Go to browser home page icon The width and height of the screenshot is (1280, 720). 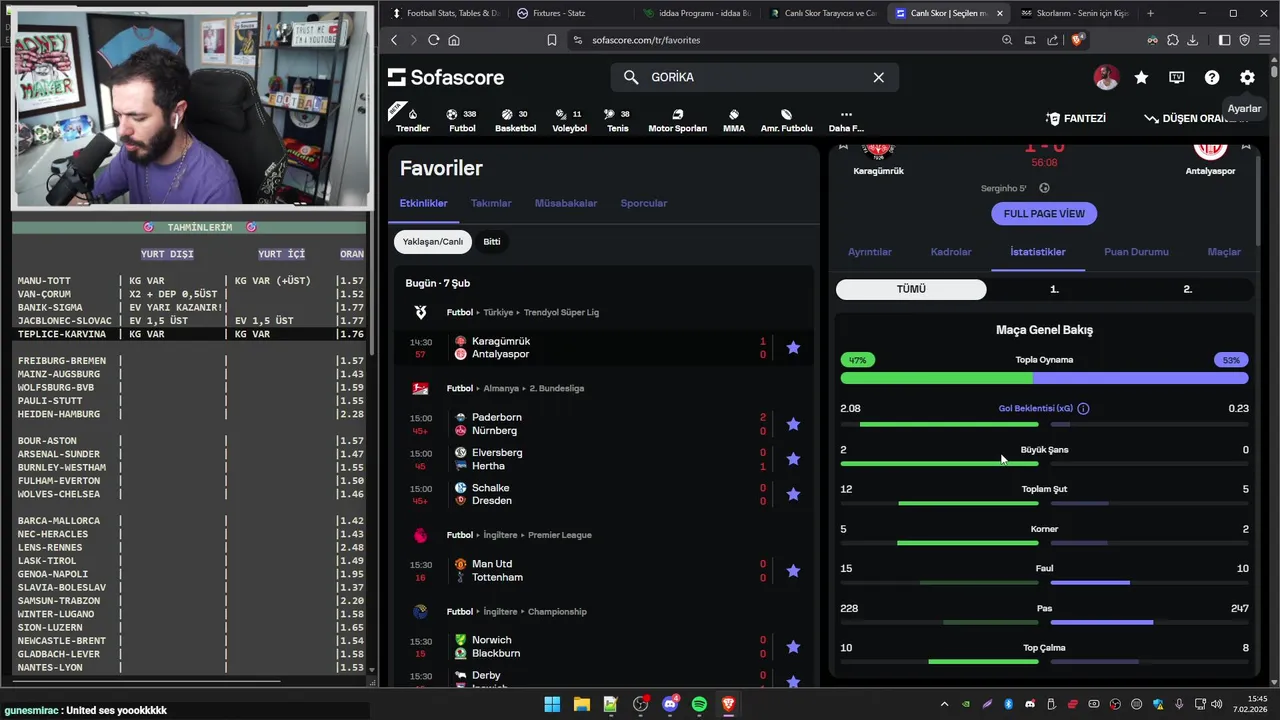click(454, 40)
